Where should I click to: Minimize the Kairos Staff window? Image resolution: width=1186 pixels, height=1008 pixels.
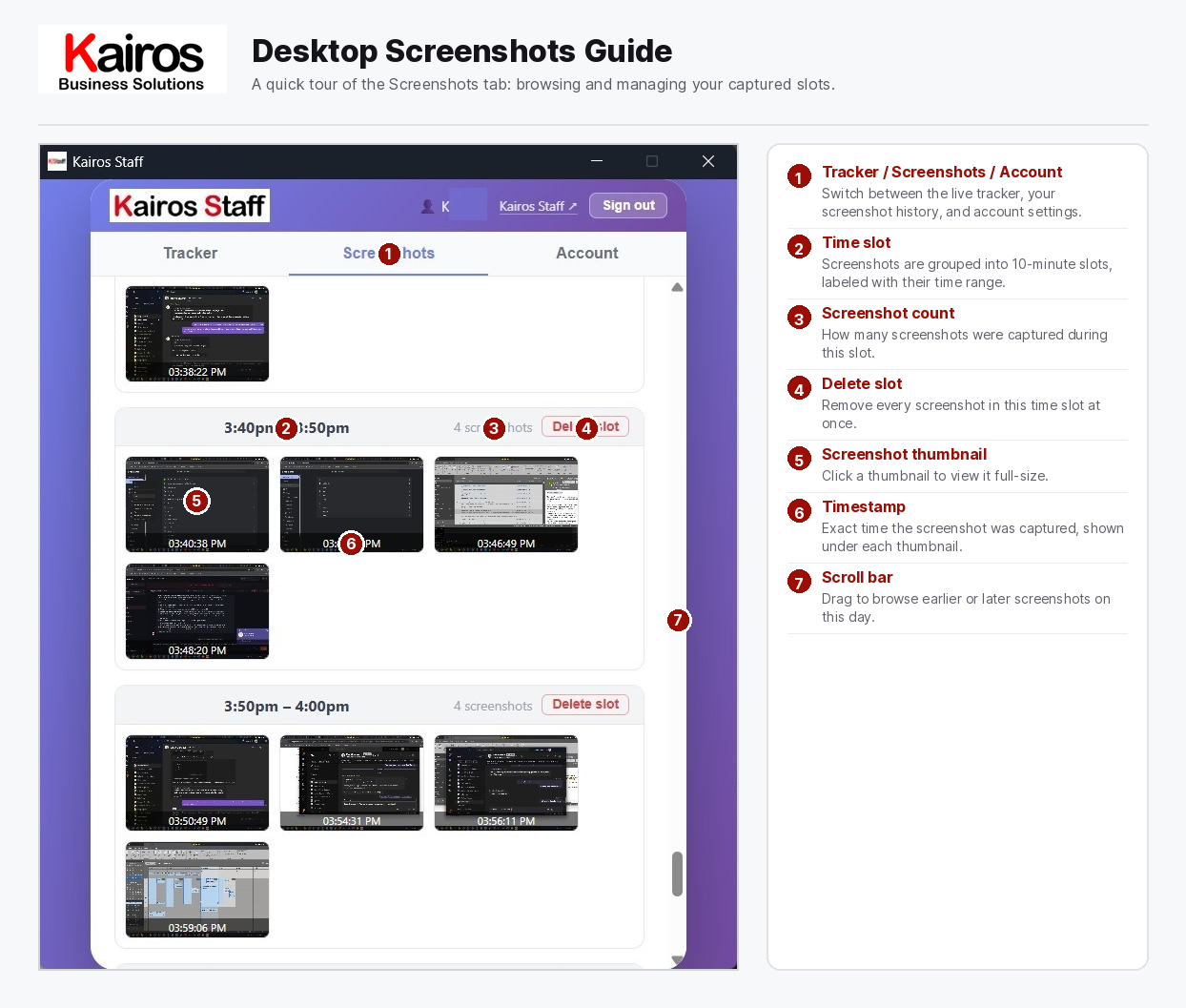[597, 161]
